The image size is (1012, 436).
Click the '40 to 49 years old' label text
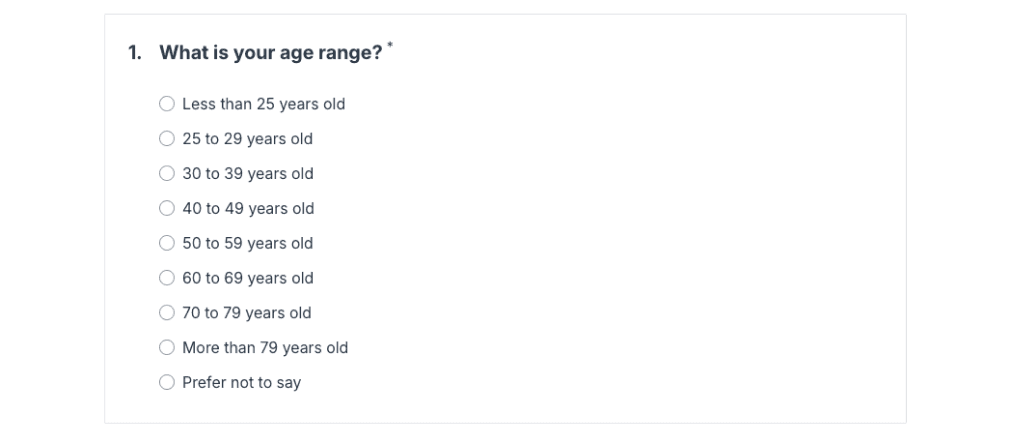(248, 208)
